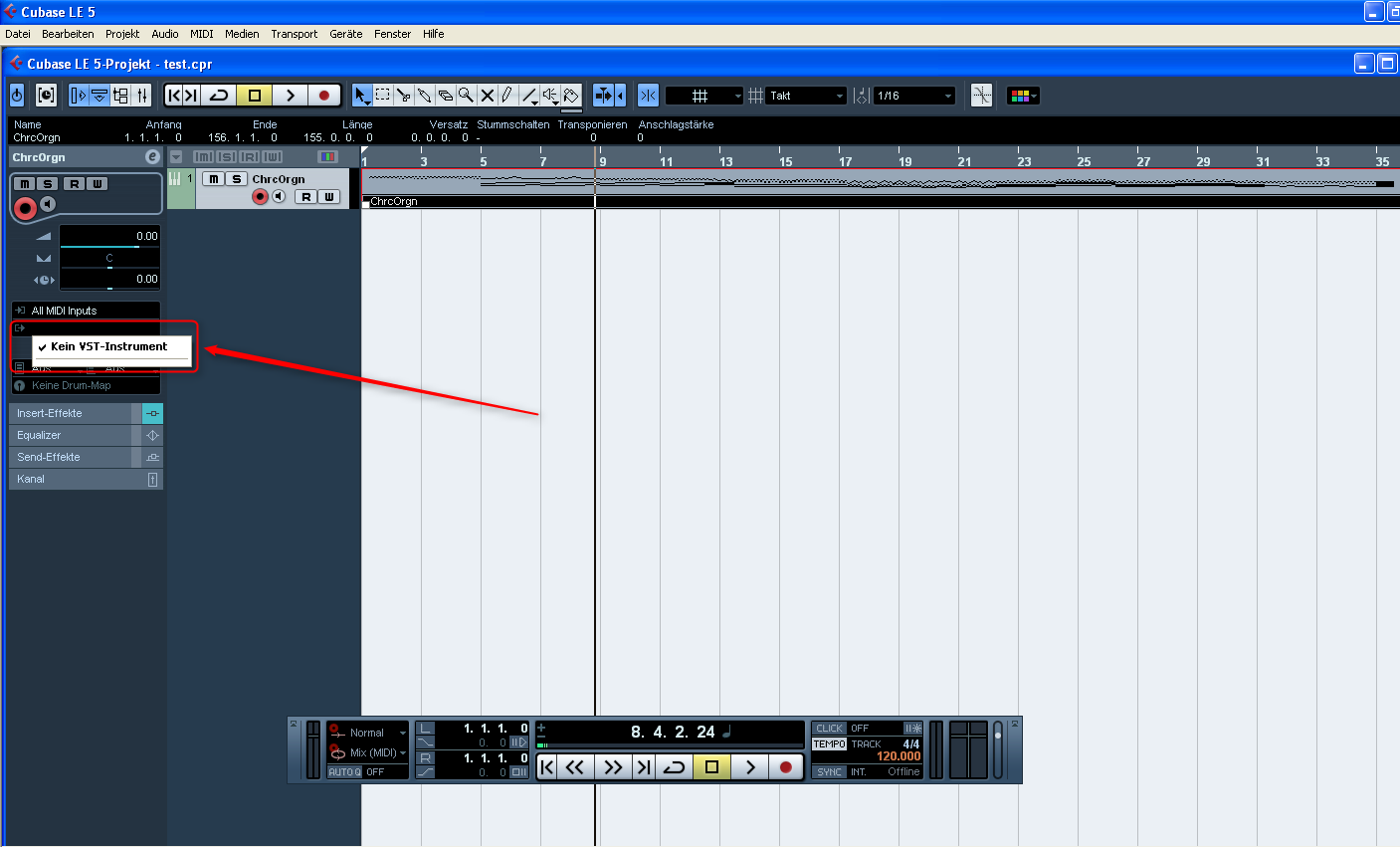Select the Object Selection arrow tool

(x=362, y=96)
